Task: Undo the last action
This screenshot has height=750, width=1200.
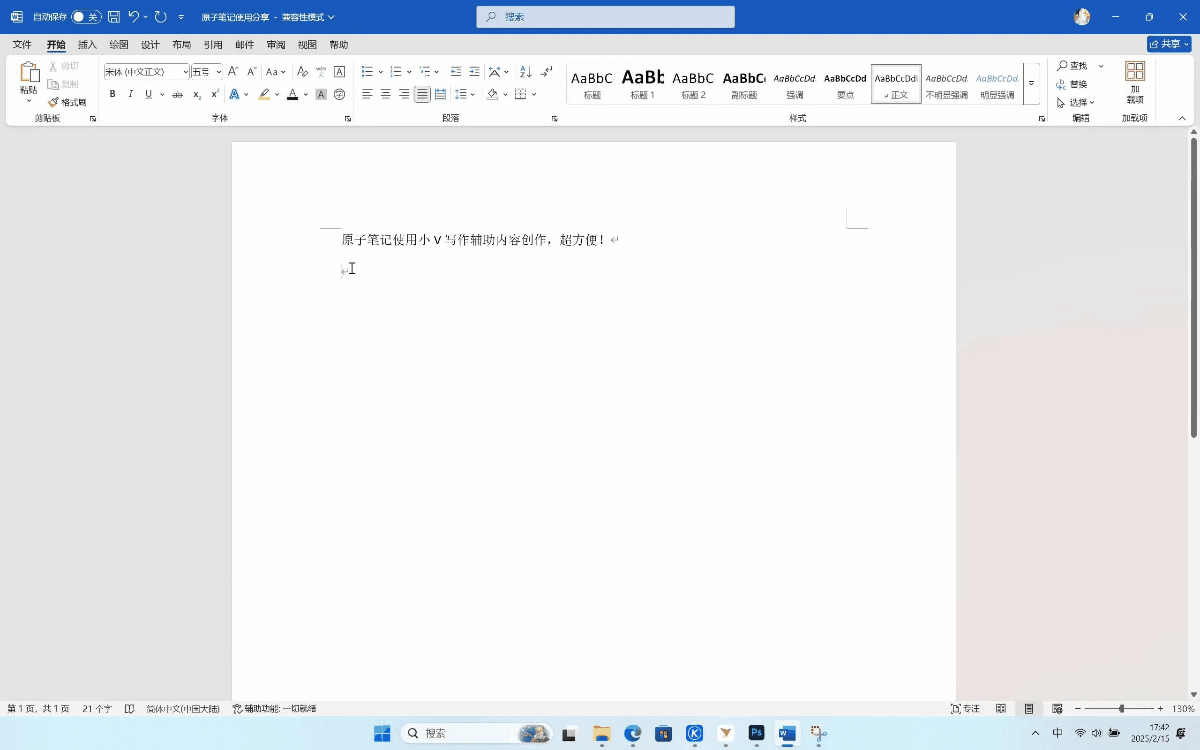Action: click(x=133, y=17)
